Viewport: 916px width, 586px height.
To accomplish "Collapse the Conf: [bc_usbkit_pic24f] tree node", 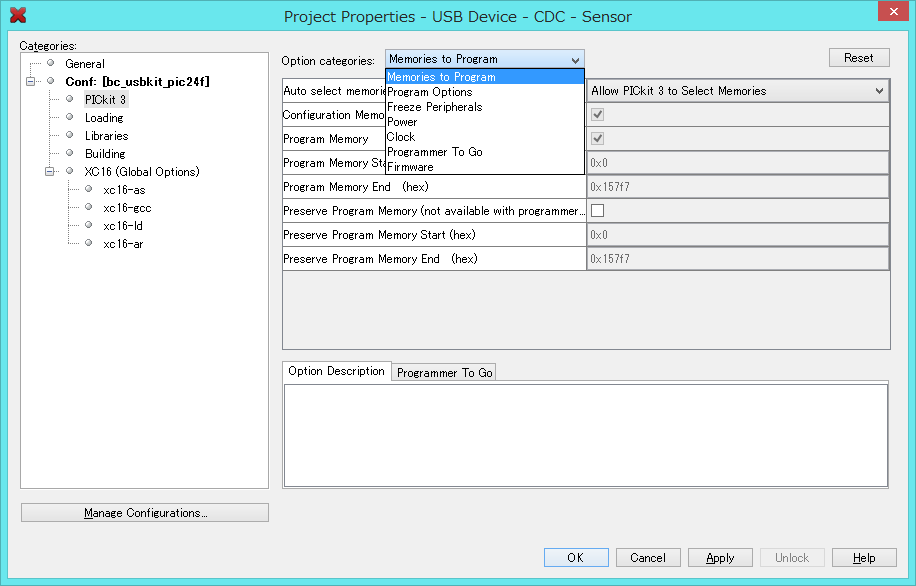I will coord(31,82).
